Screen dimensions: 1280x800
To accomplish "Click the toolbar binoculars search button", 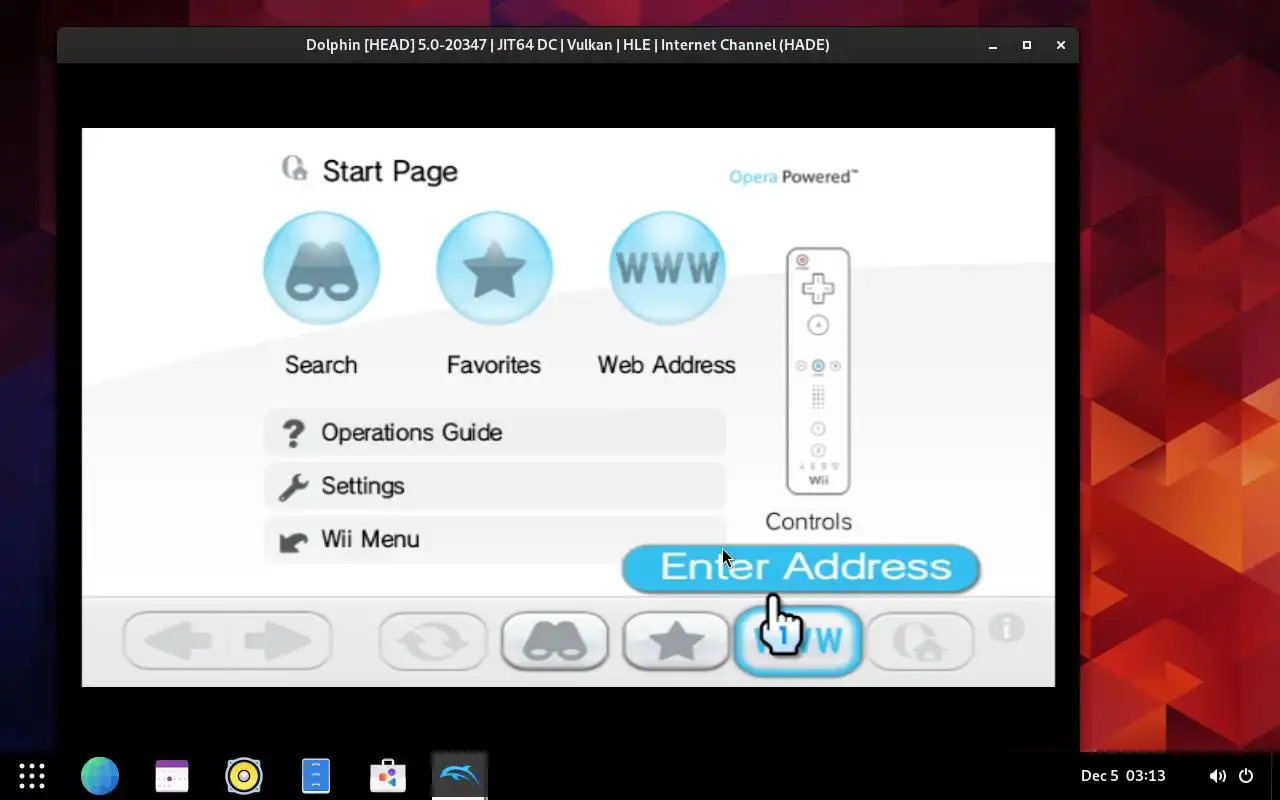I will click(x=555, y=641).
